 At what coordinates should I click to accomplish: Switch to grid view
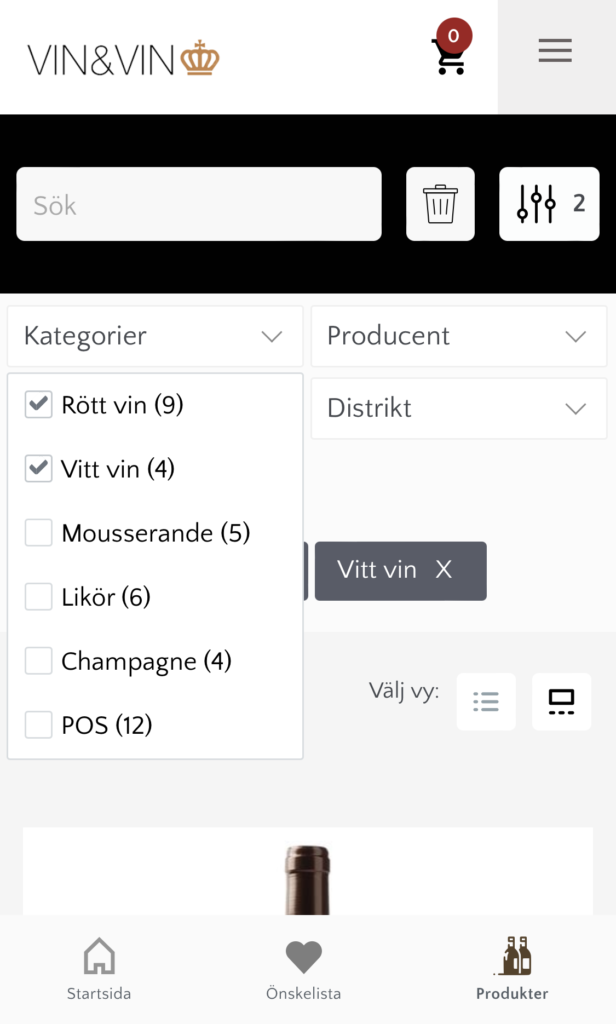pos(561,702)
